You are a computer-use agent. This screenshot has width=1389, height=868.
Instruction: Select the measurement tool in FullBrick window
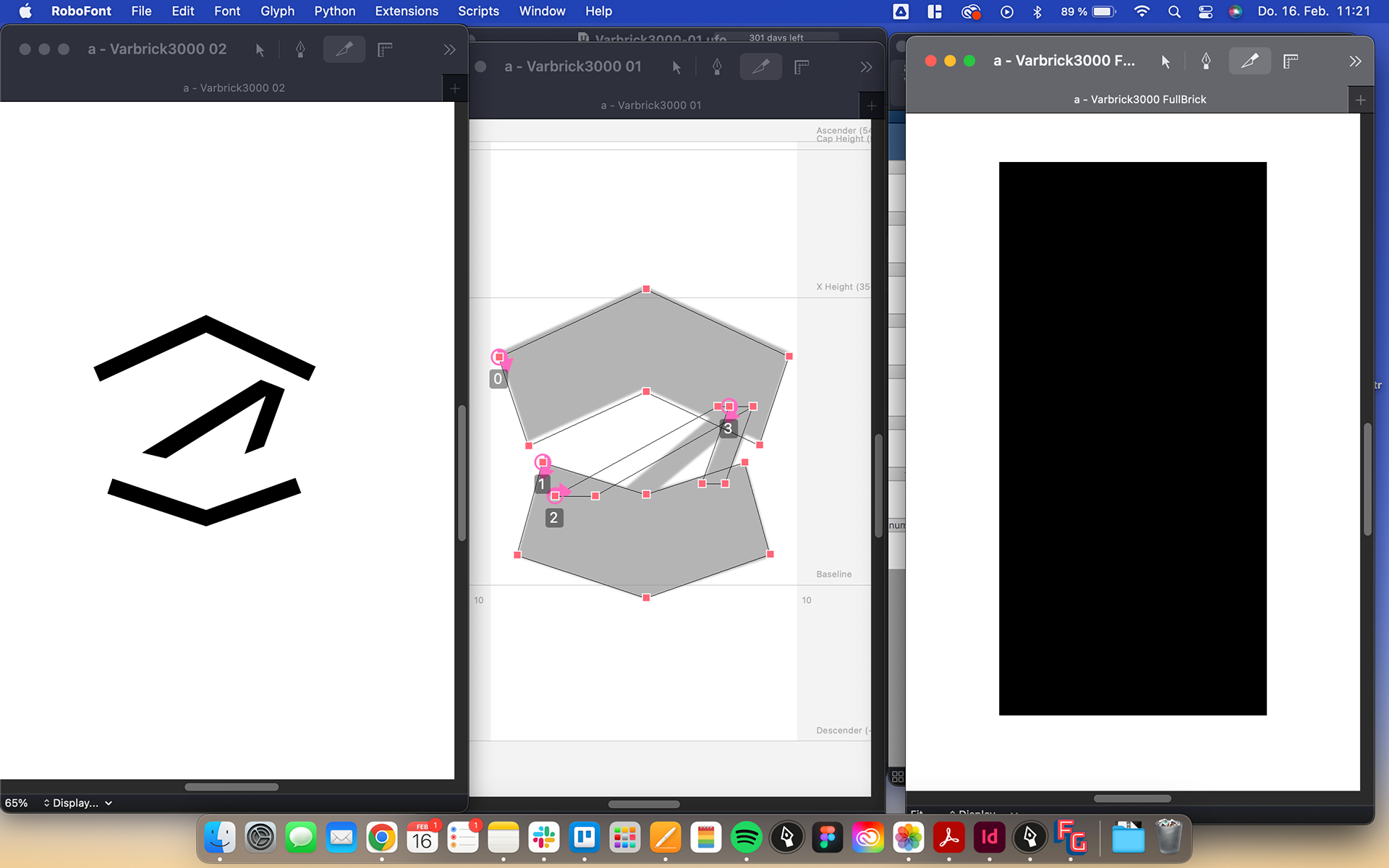1291,61
